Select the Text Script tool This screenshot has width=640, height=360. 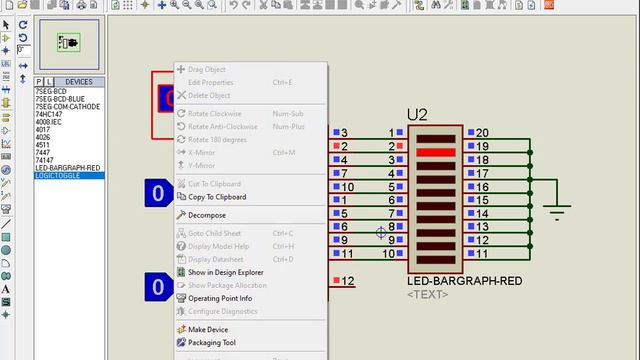tap(6, 76)
